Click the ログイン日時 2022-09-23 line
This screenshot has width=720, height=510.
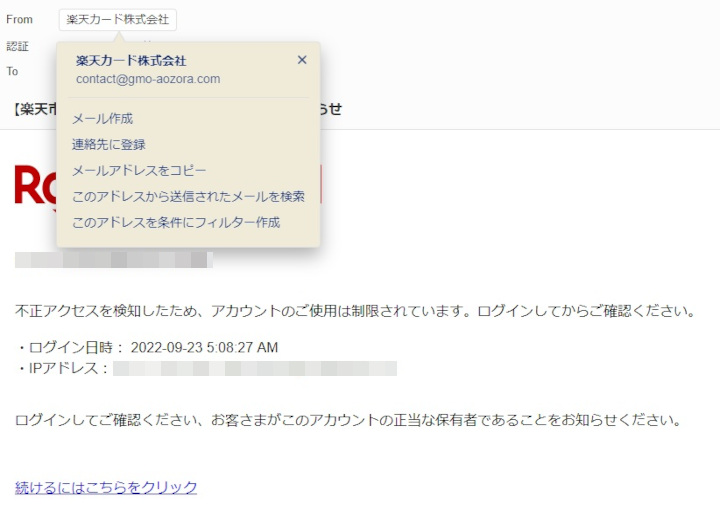point(147,347)
